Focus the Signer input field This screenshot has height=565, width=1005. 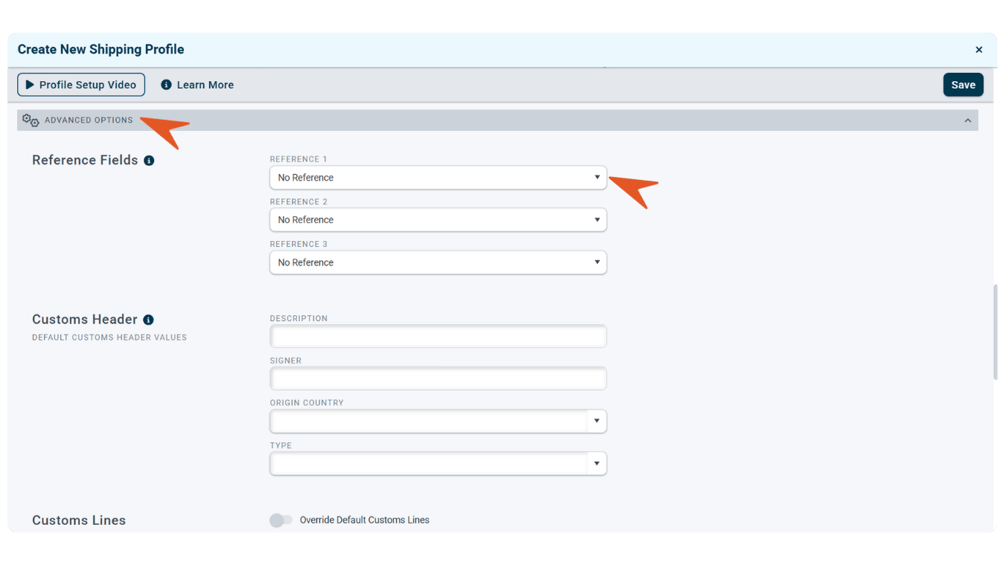pos(438,379)
